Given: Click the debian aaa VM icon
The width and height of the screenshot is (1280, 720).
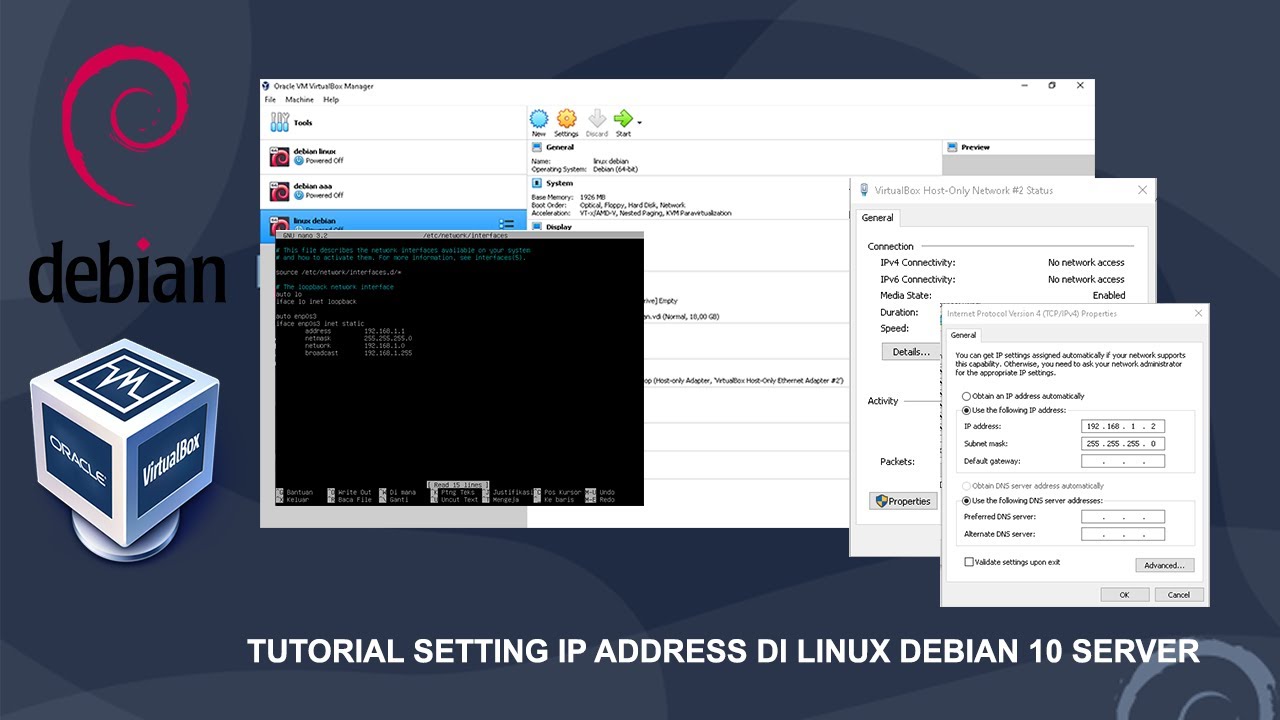Looking at the screenshot, I should (280, 190).
